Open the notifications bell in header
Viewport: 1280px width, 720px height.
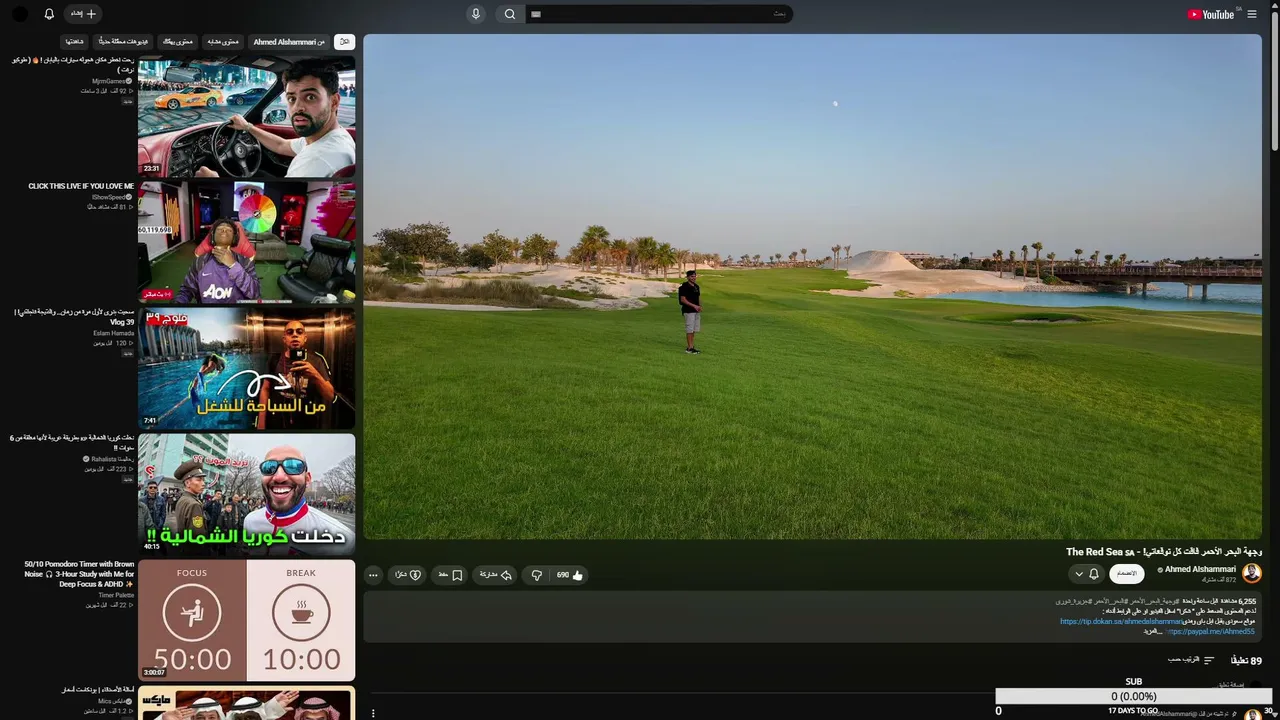tap(49, 14)
